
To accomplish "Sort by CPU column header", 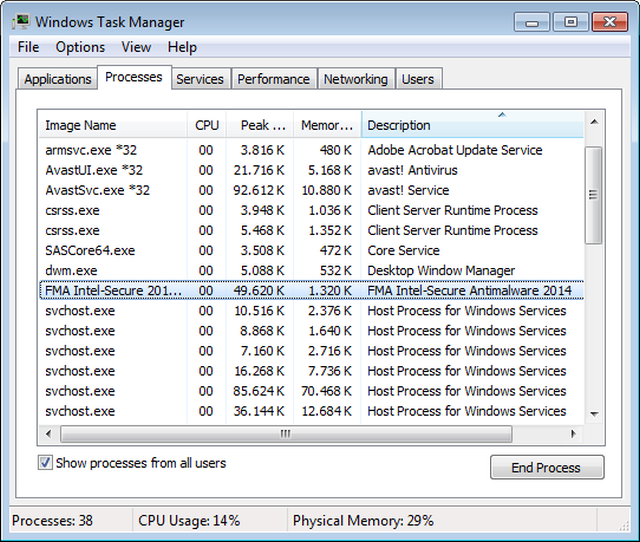I will click(x=207, y=125).
